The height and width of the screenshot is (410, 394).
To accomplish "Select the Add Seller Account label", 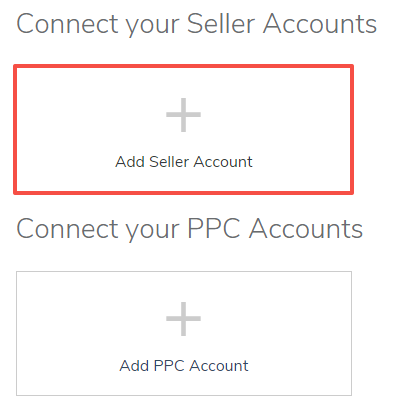I will (184, 162).
